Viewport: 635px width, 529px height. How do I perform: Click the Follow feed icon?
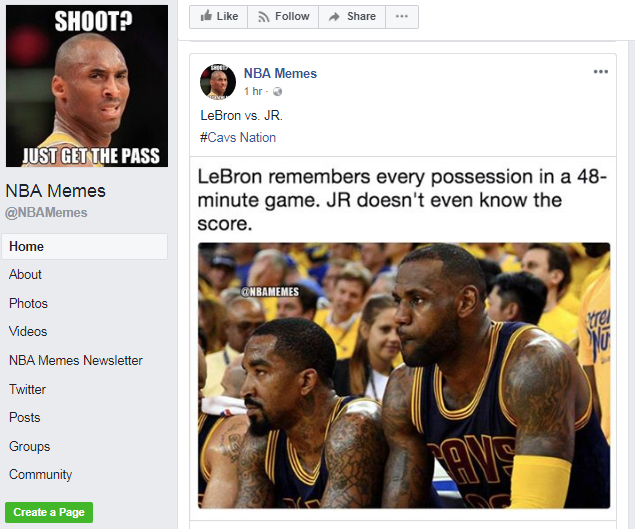point(264,17)
